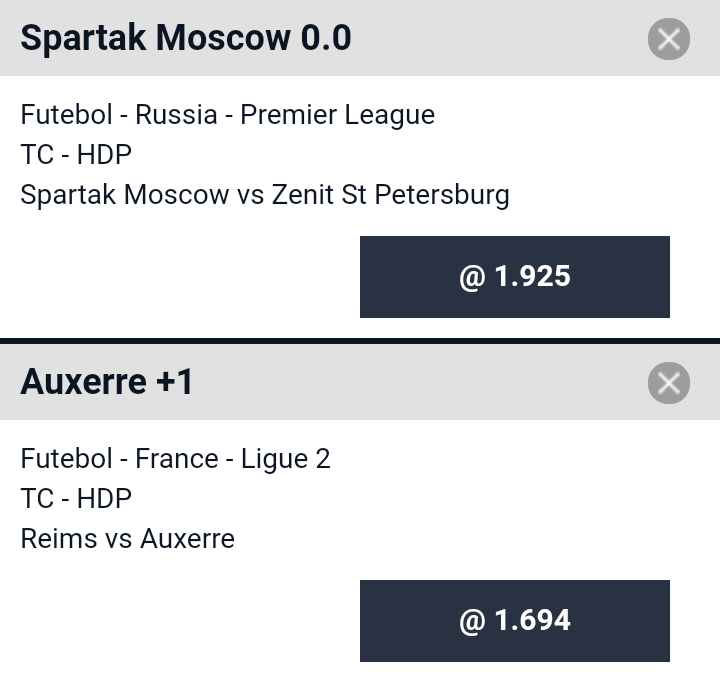Click the dark divider between the bets

pos(360,341)
